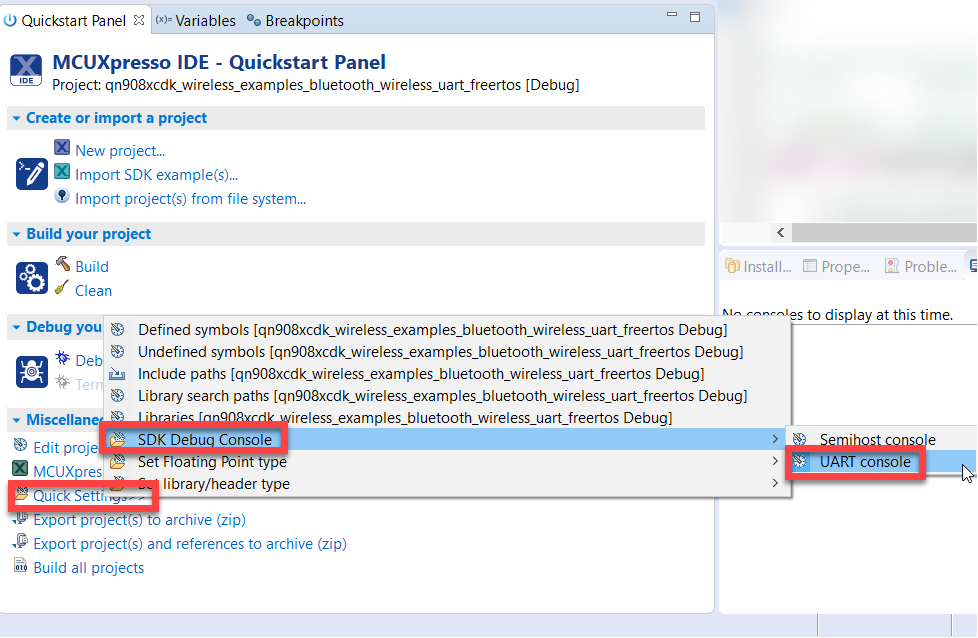The height and width of the screenshot is (638, 978).
Task: Collapse the Create or import a project section
Action: tap(16, 118)
